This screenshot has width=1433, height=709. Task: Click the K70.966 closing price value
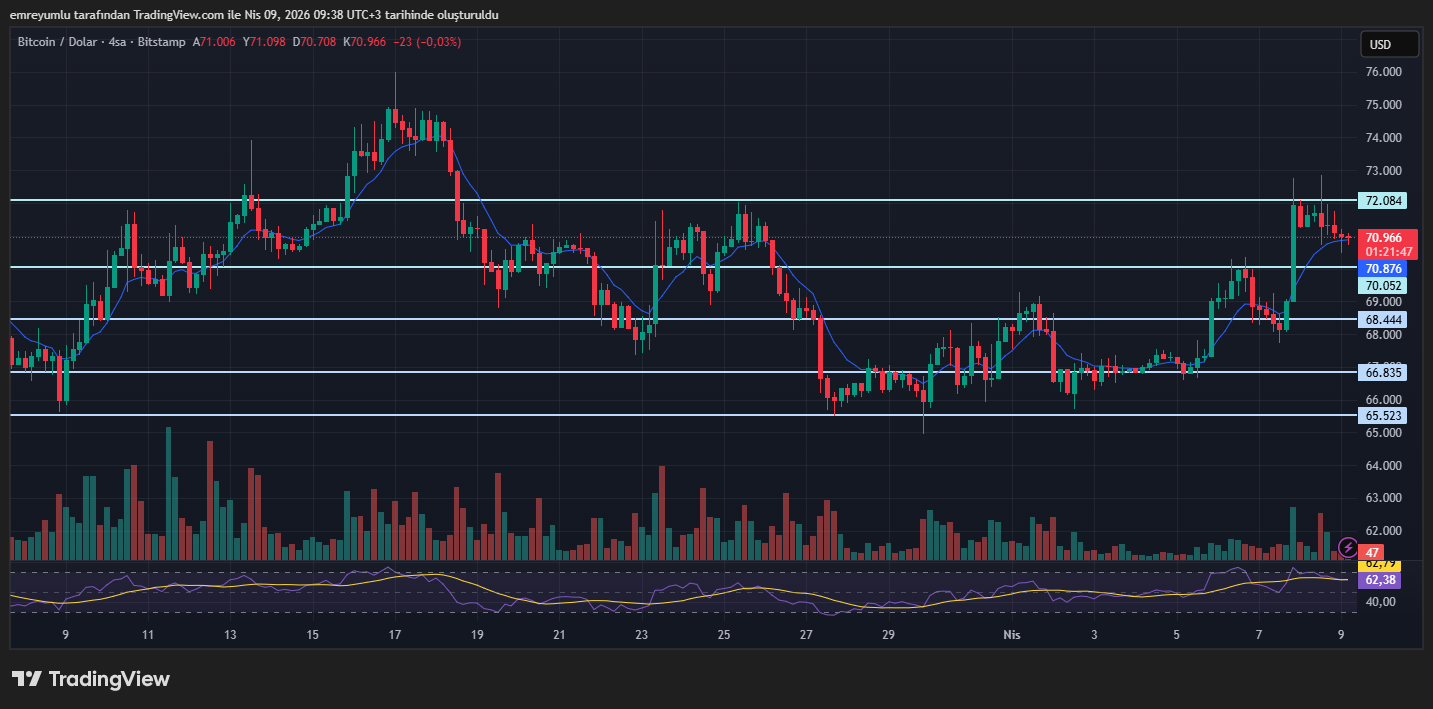coord(364,42)
